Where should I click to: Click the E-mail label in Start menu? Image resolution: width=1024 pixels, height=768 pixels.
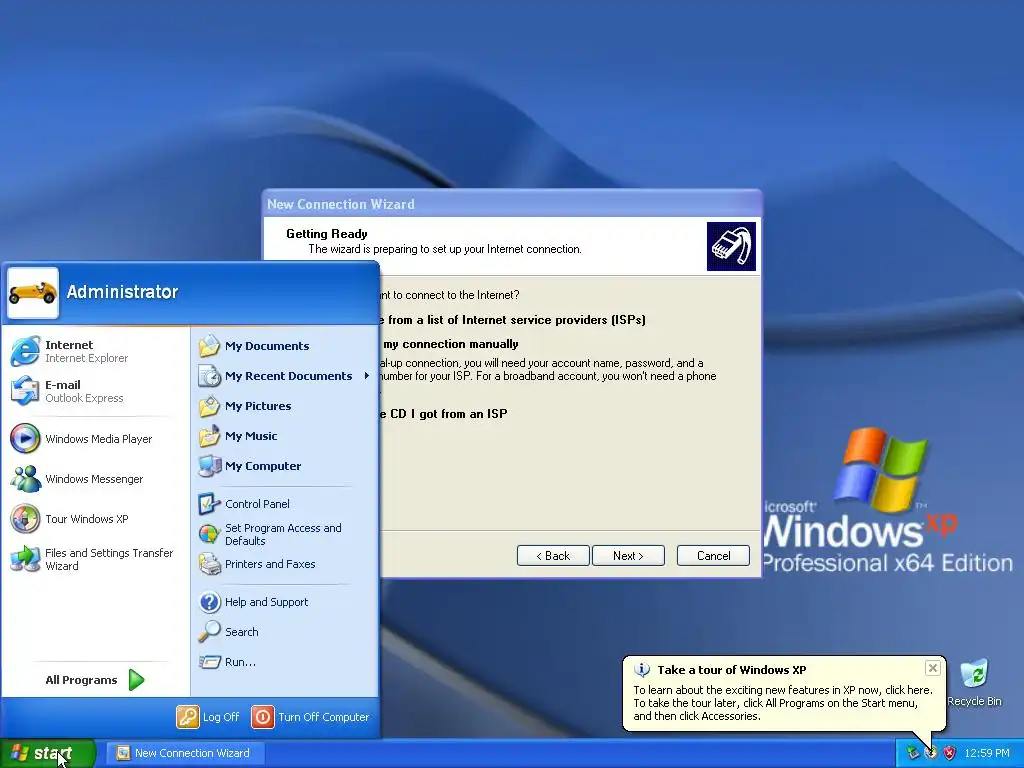(63, 385)
